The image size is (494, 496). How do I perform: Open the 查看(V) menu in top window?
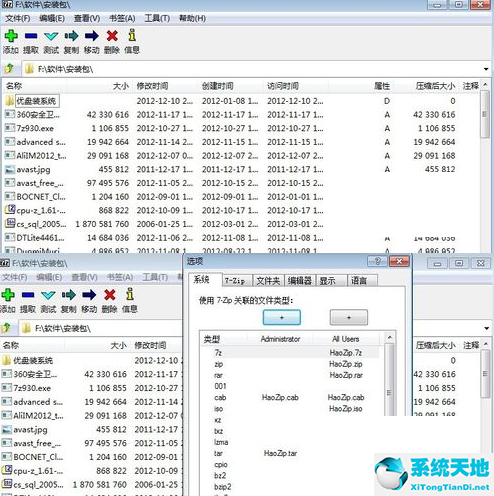pyautogui.click(x=87, y=18)
